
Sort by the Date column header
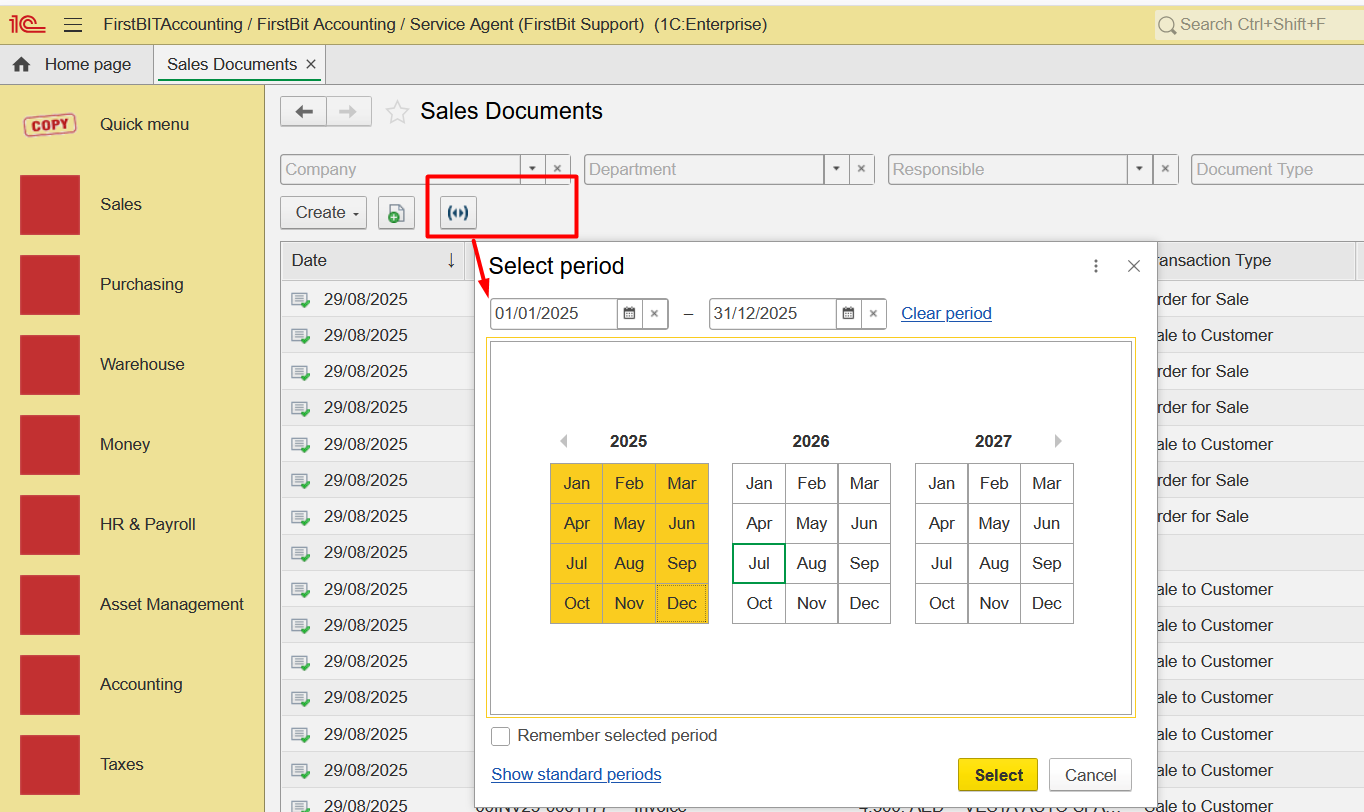point(373,261)
